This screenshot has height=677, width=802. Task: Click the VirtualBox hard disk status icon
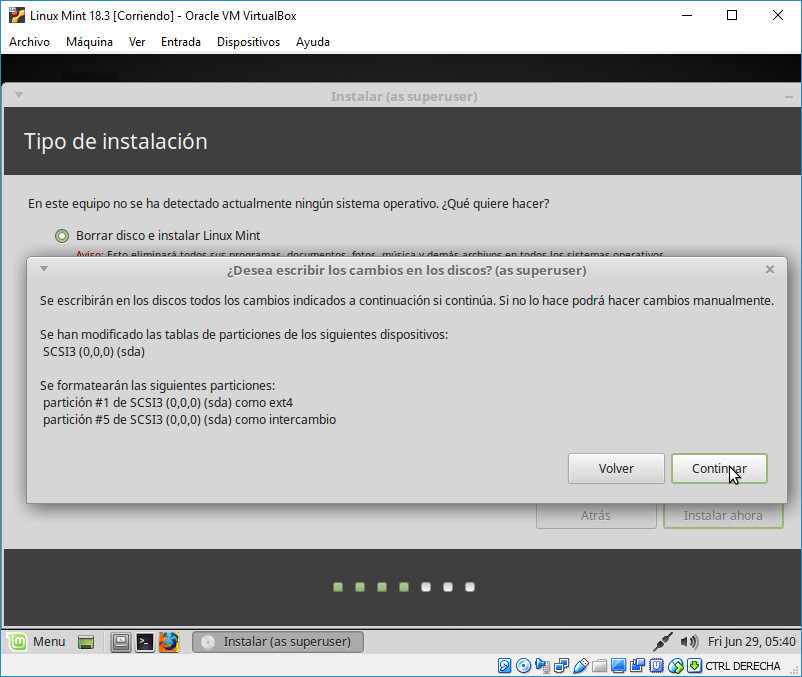click(504, 666)
